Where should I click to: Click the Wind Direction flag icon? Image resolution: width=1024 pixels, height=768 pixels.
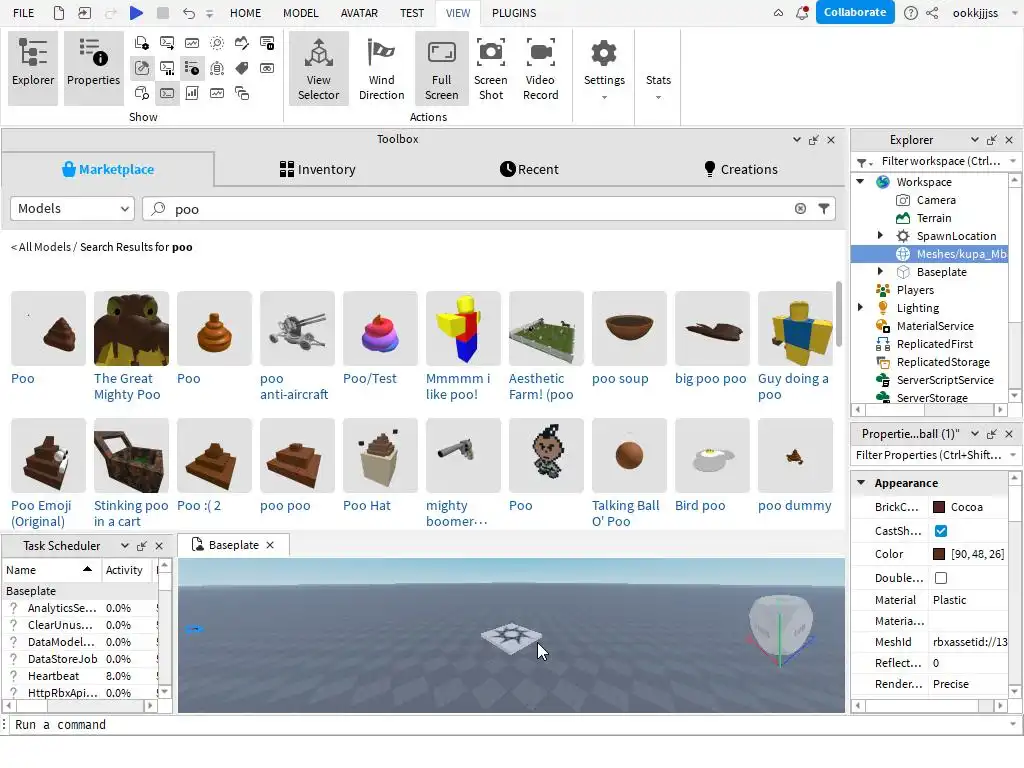click(x=381, y=53)
